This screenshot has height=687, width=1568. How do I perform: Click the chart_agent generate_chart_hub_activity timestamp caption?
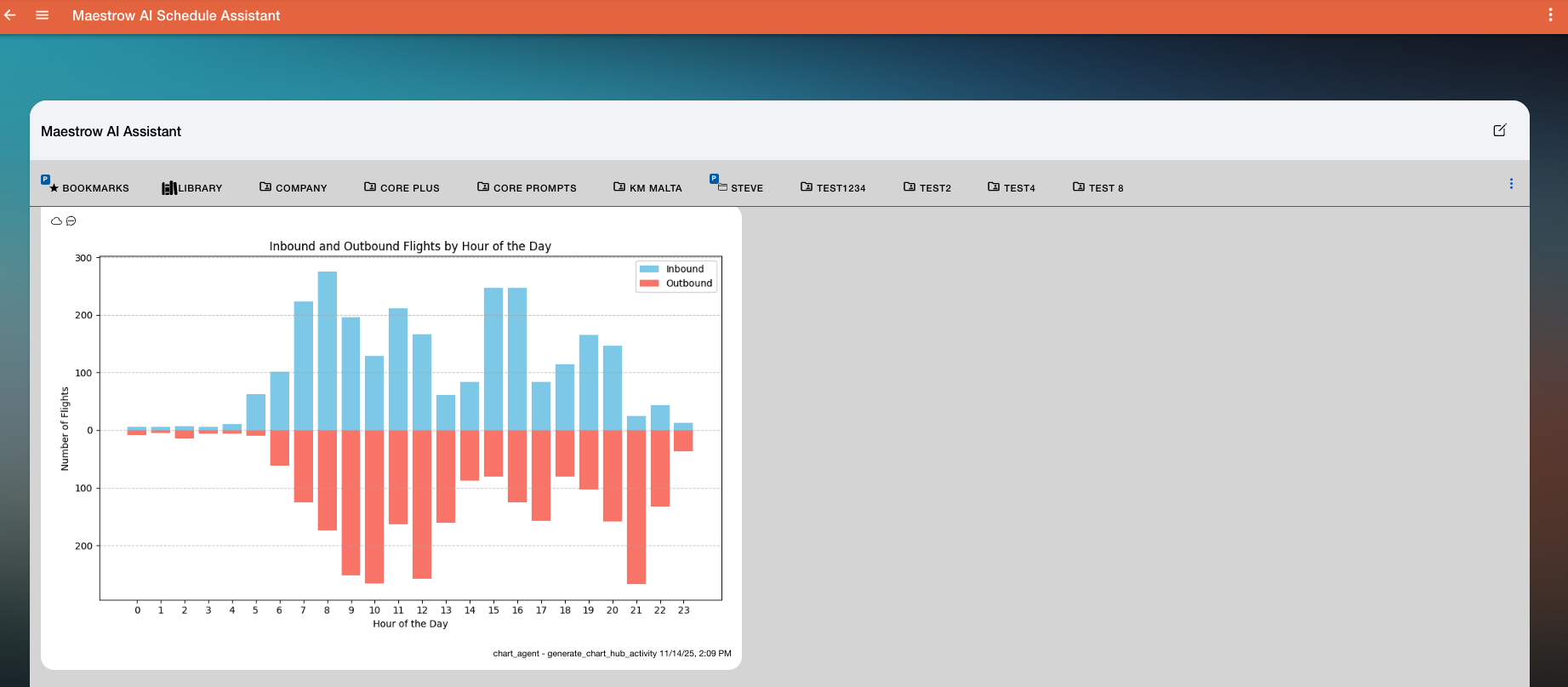tap(612, 654)
